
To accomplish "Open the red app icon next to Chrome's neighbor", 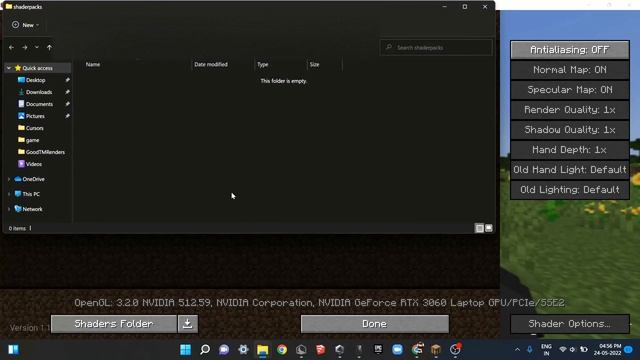I will pyautogui.click(x=320, y=350).
